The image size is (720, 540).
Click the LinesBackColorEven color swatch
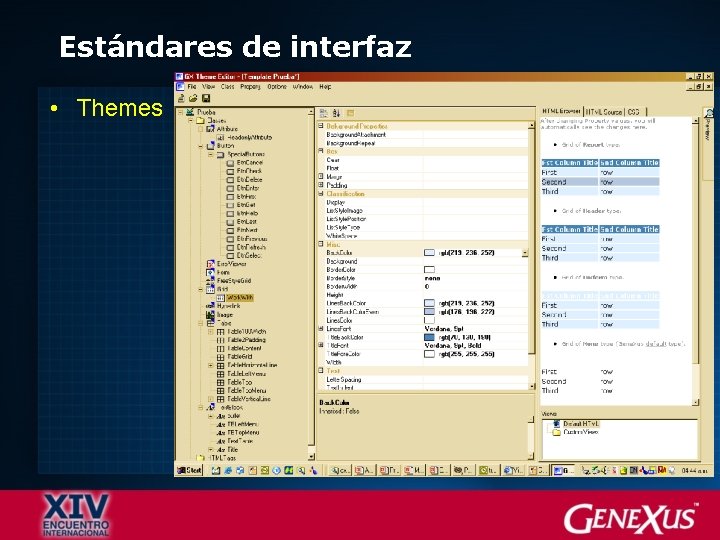(429, 312)
